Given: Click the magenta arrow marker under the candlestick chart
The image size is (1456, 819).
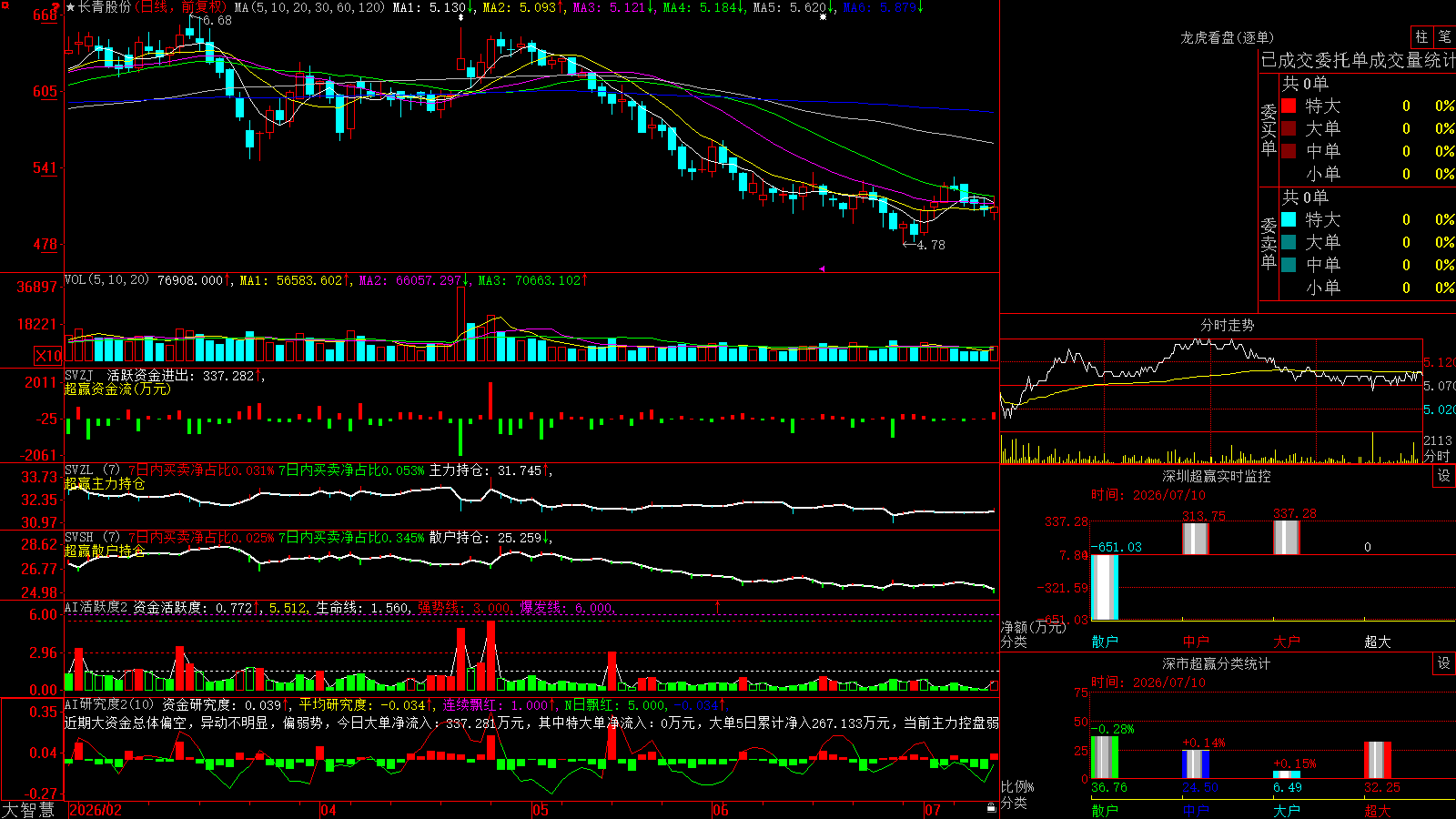Looking at the screenshot, I should 822,268.
